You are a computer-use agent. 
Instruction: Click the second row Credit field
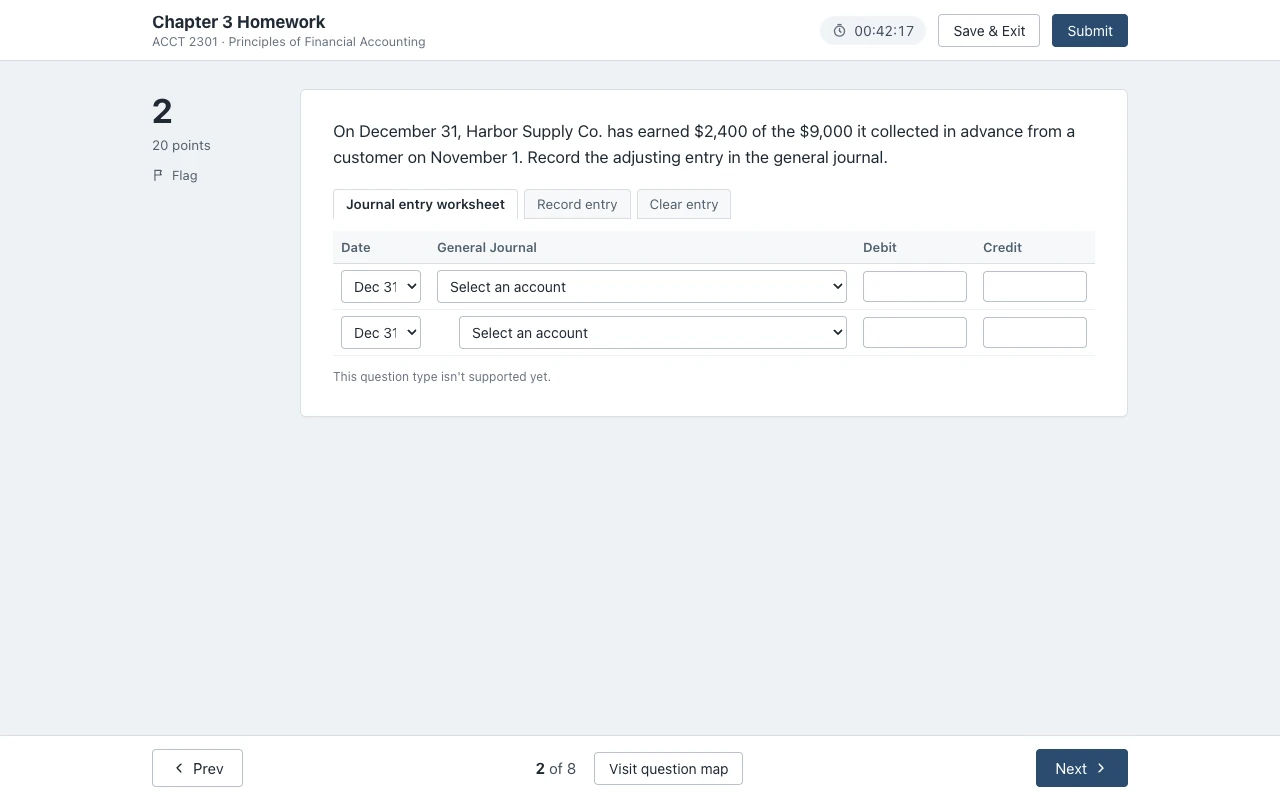(1035, 333)
